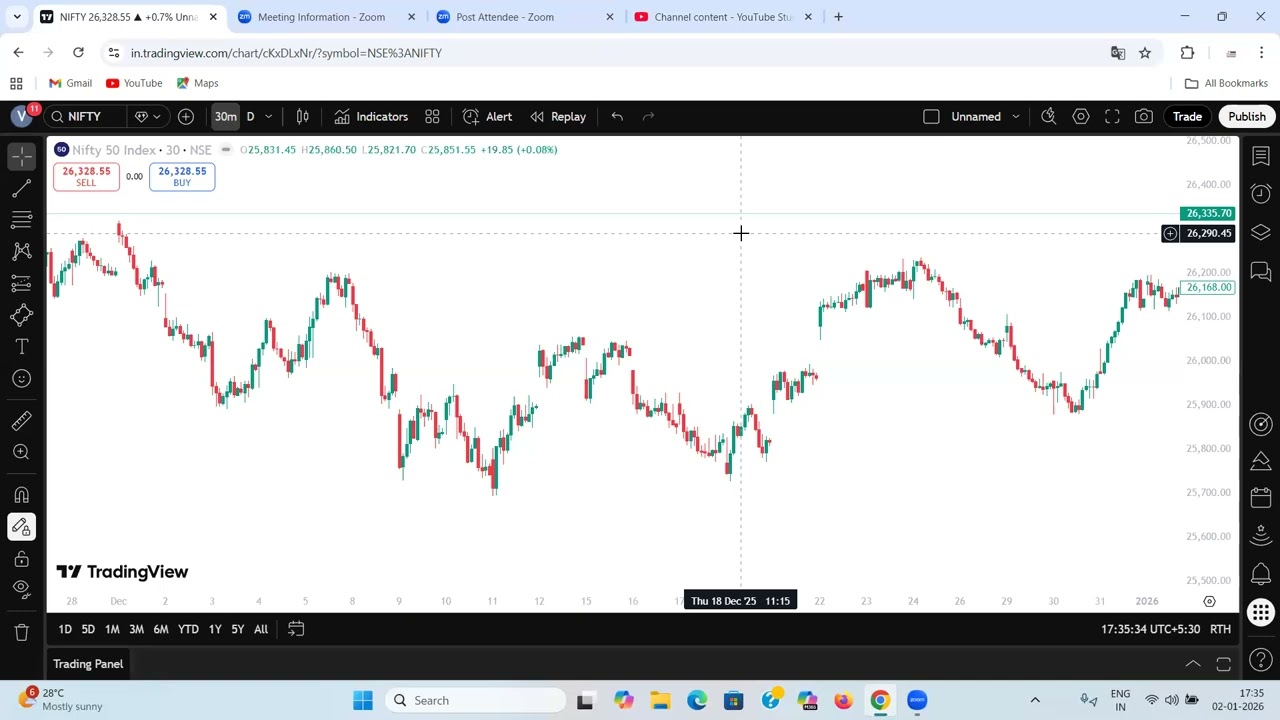Open the Fibonacci retracement tools
The width and height of the screenshot is (1280, 720).
[21, 219]
